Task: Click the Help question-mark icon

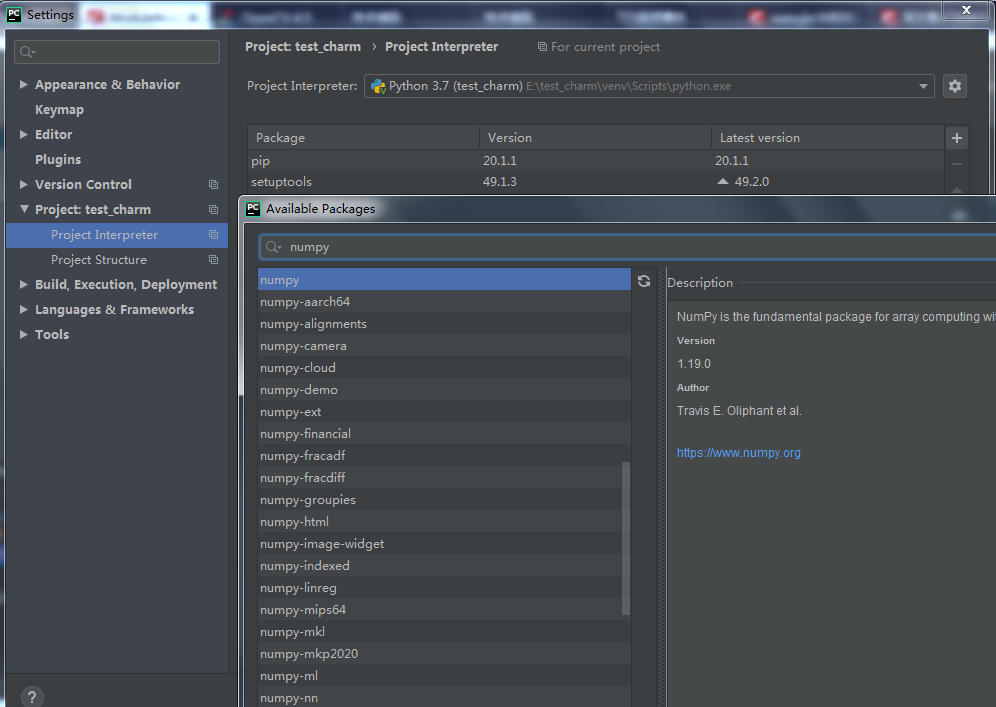Action: click(x=31, y=696)
